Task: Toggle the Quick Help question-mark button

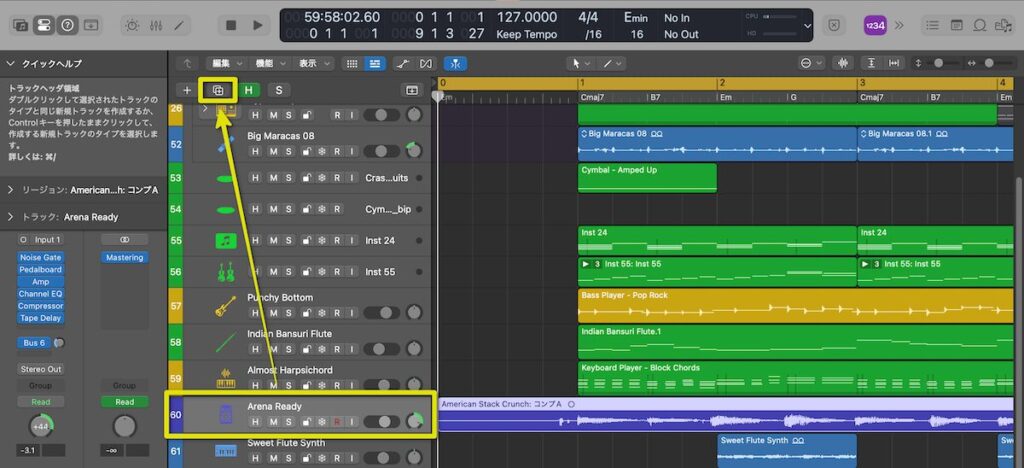Action: (x=67, y=25)
